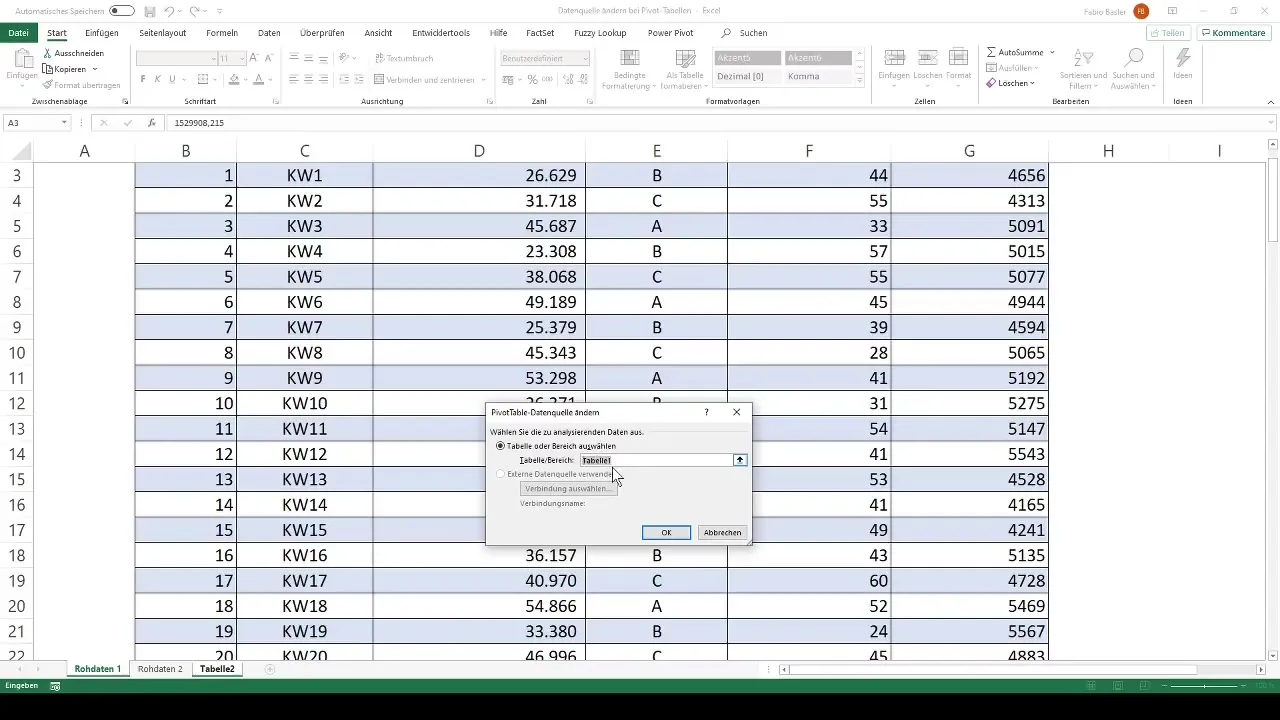Collapse the ribbon with chevron
Image resolution: width=1280 pixels, height=720 pixels.
coord(1270,103)
